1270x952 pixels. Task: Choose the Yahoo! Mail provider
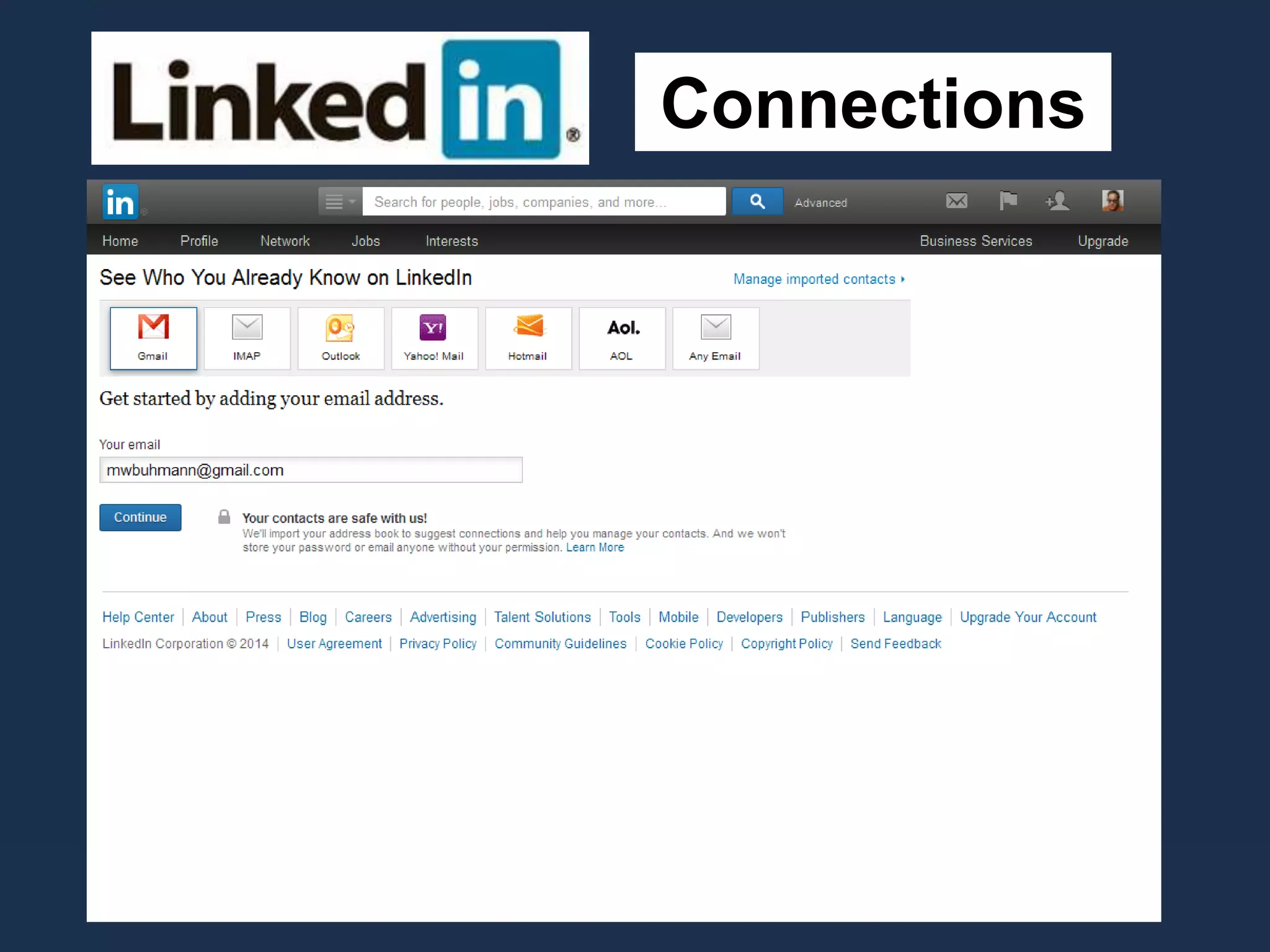click(x=434, y=338)
